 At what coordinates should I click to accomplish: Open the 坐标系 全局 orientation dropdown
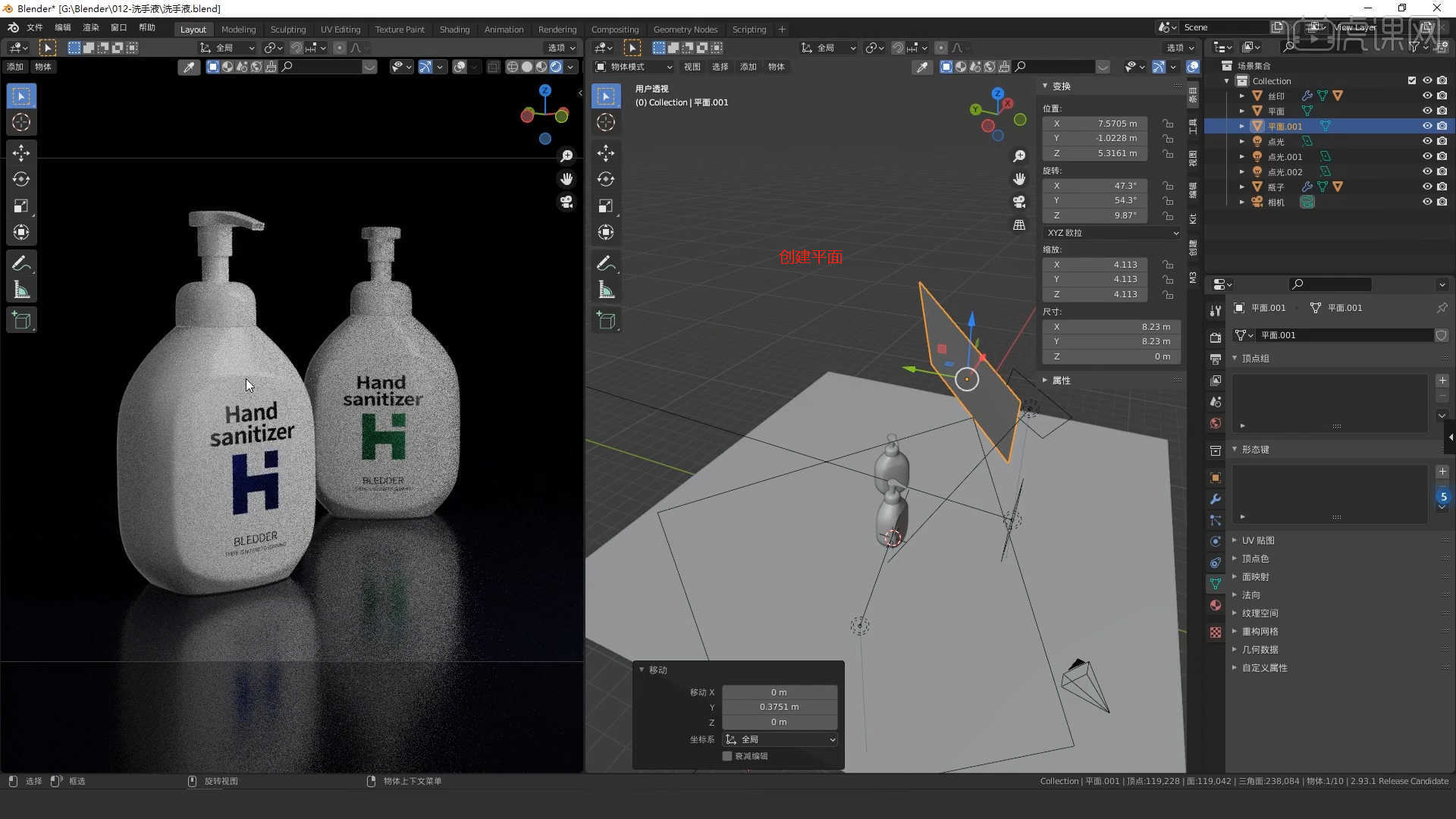(780, 739)
